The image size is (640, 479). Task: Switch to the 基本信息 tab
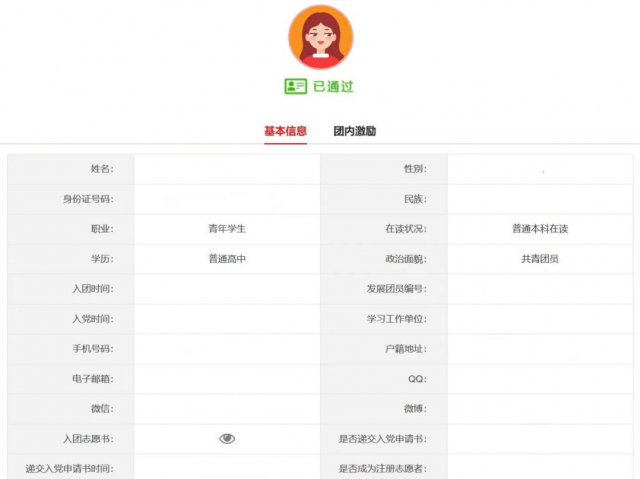click(x=285, y=131)
